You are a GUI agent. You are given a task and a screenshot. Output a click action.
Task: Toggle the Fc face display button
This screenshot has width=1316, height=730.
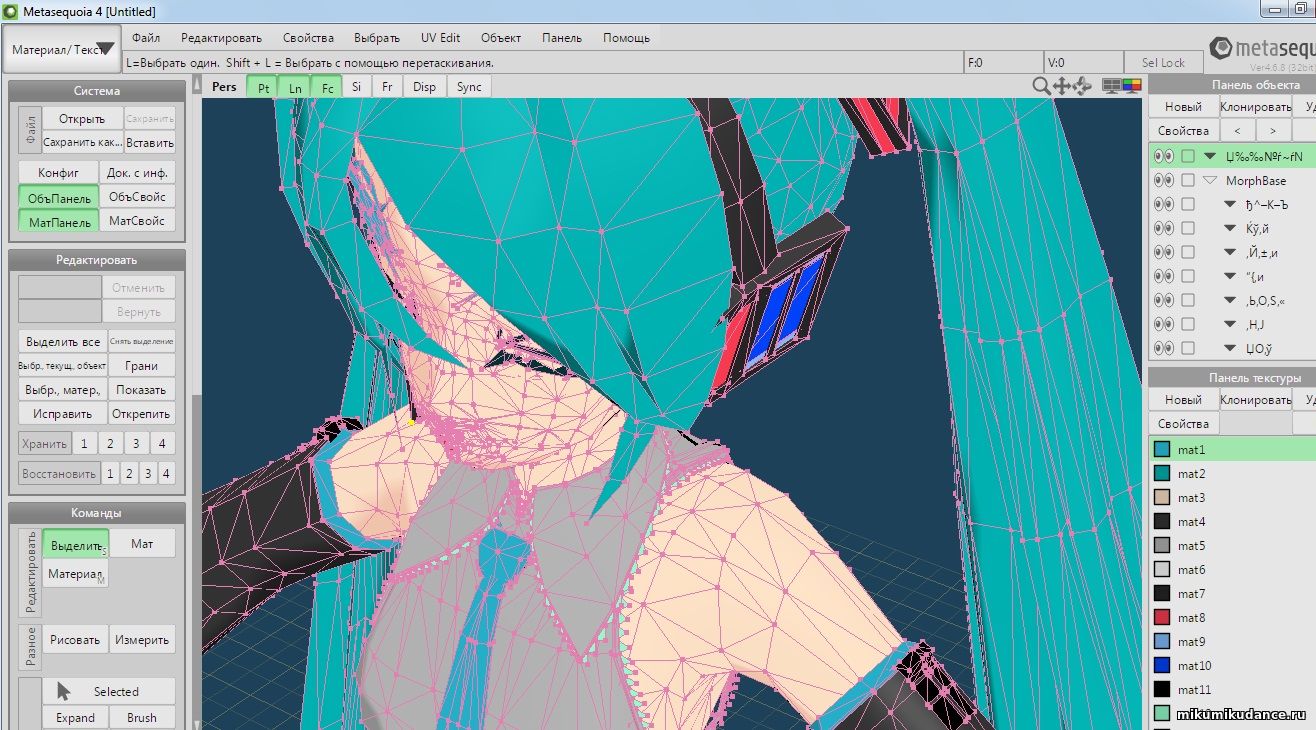326,87
